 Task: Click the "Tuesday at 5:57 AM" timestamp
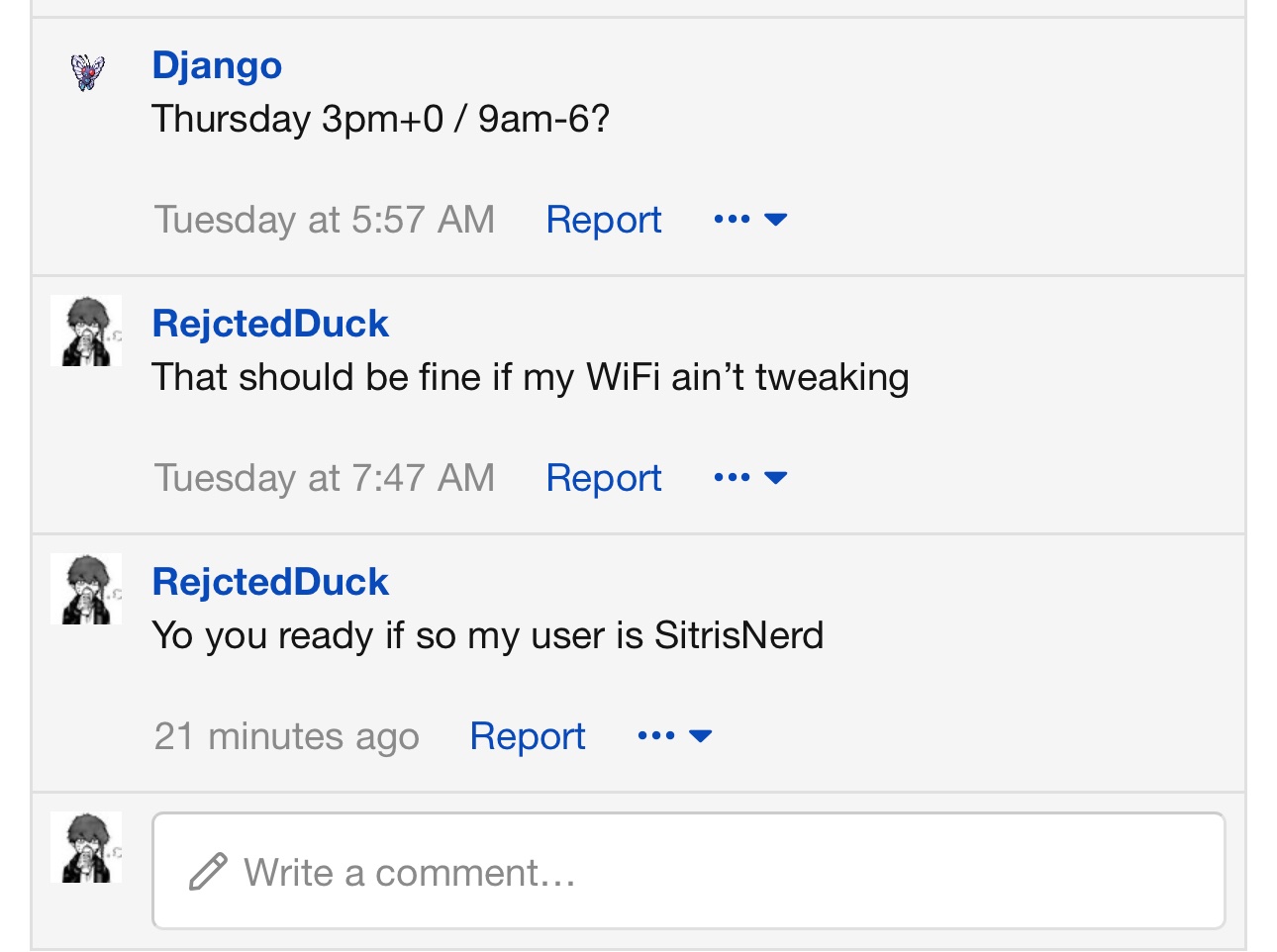324,220
